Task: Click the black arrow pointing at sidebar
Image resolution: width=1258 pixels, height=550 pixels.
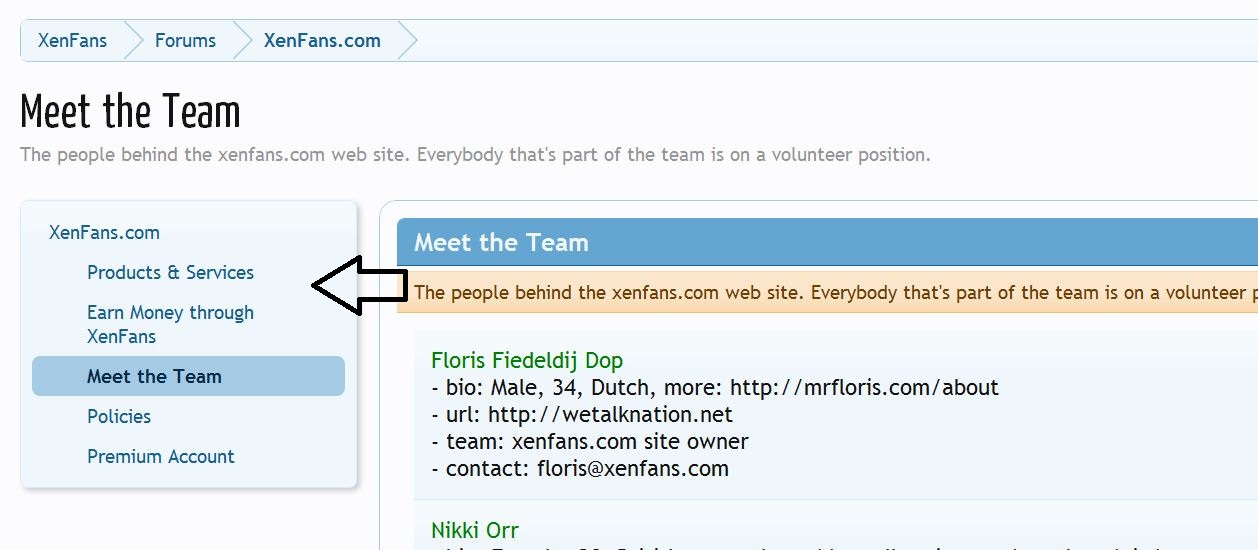Action: point(360,286)
